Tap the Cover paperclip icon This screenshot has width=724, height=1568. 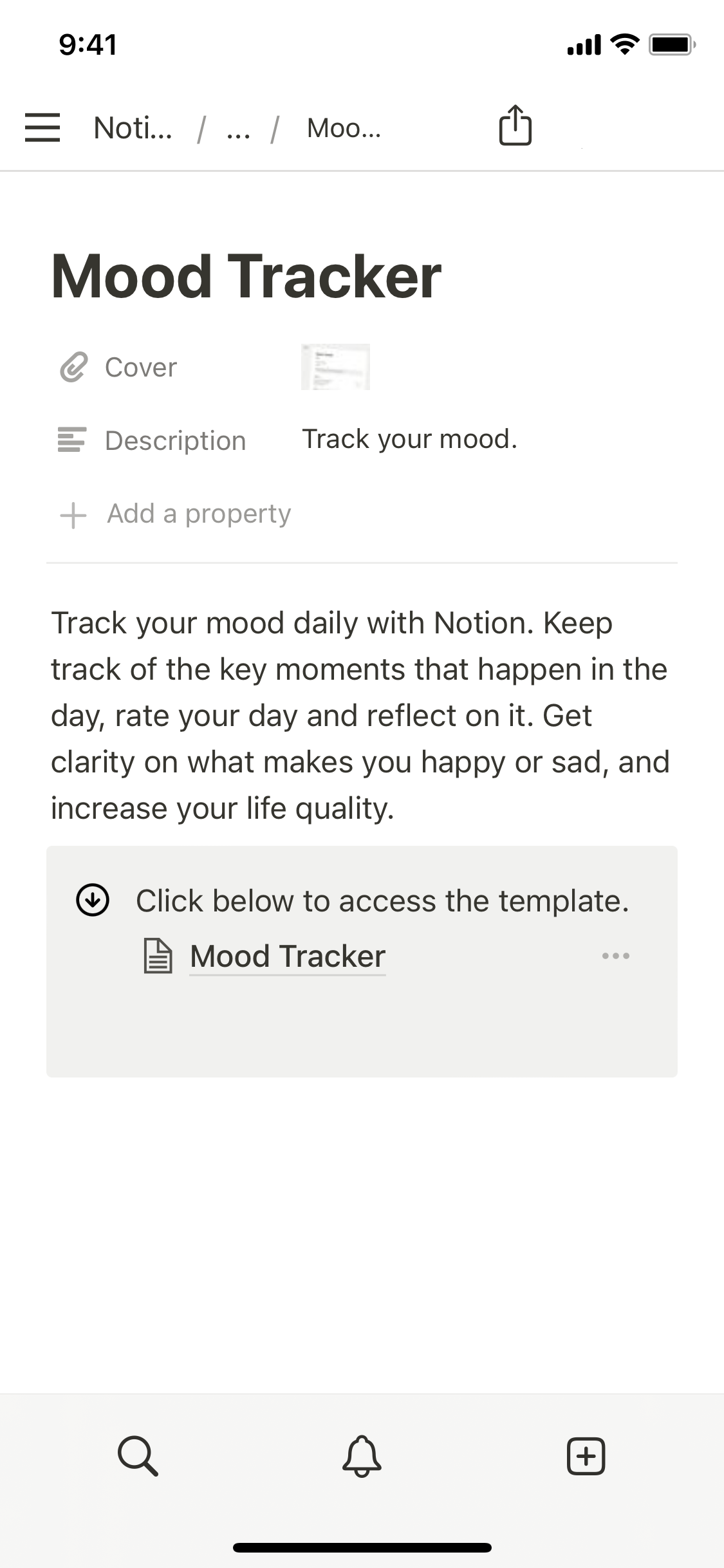(73, 368)
